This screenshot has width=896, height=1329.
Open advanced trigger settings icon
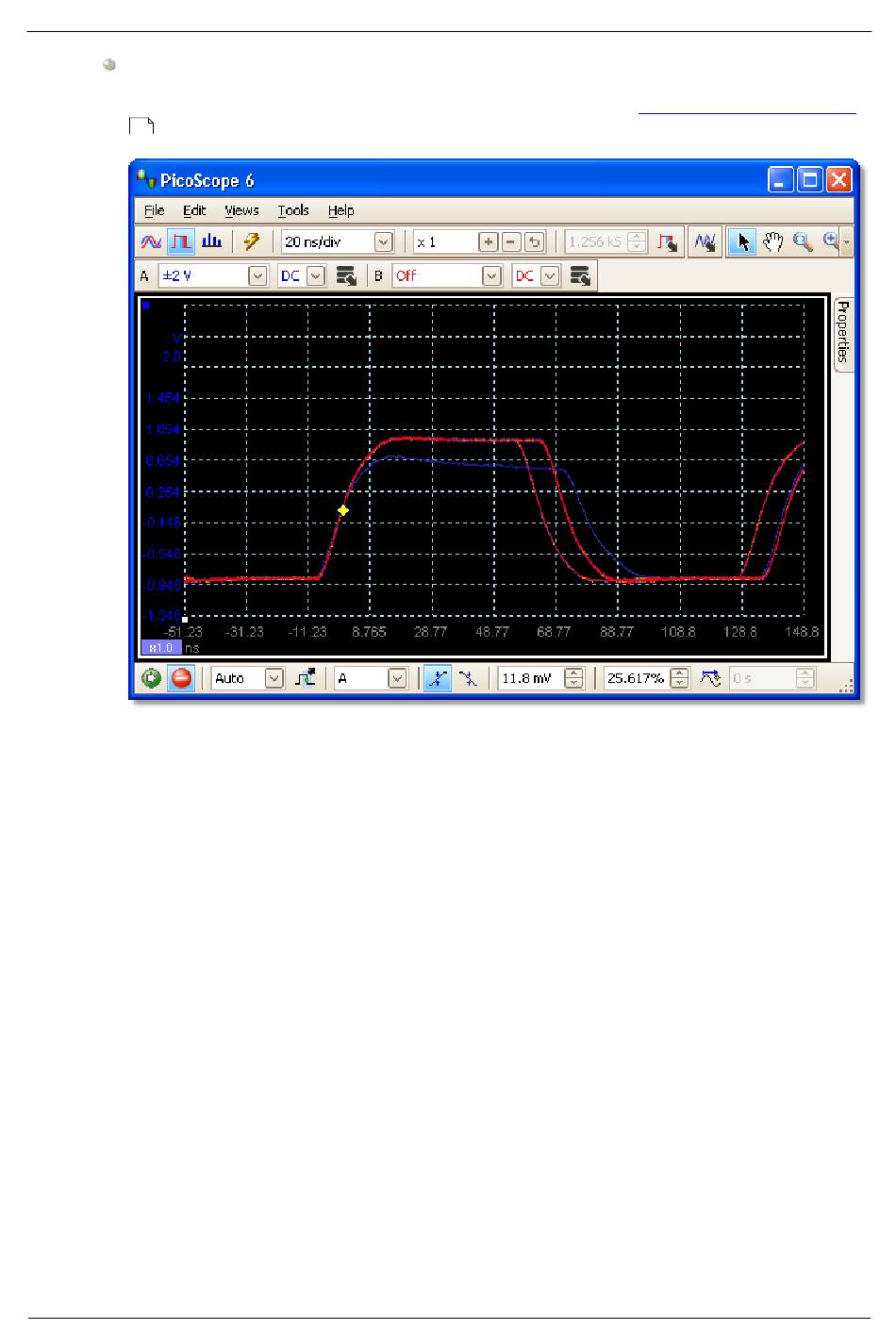pyautogui.click(x=305, y=678)
